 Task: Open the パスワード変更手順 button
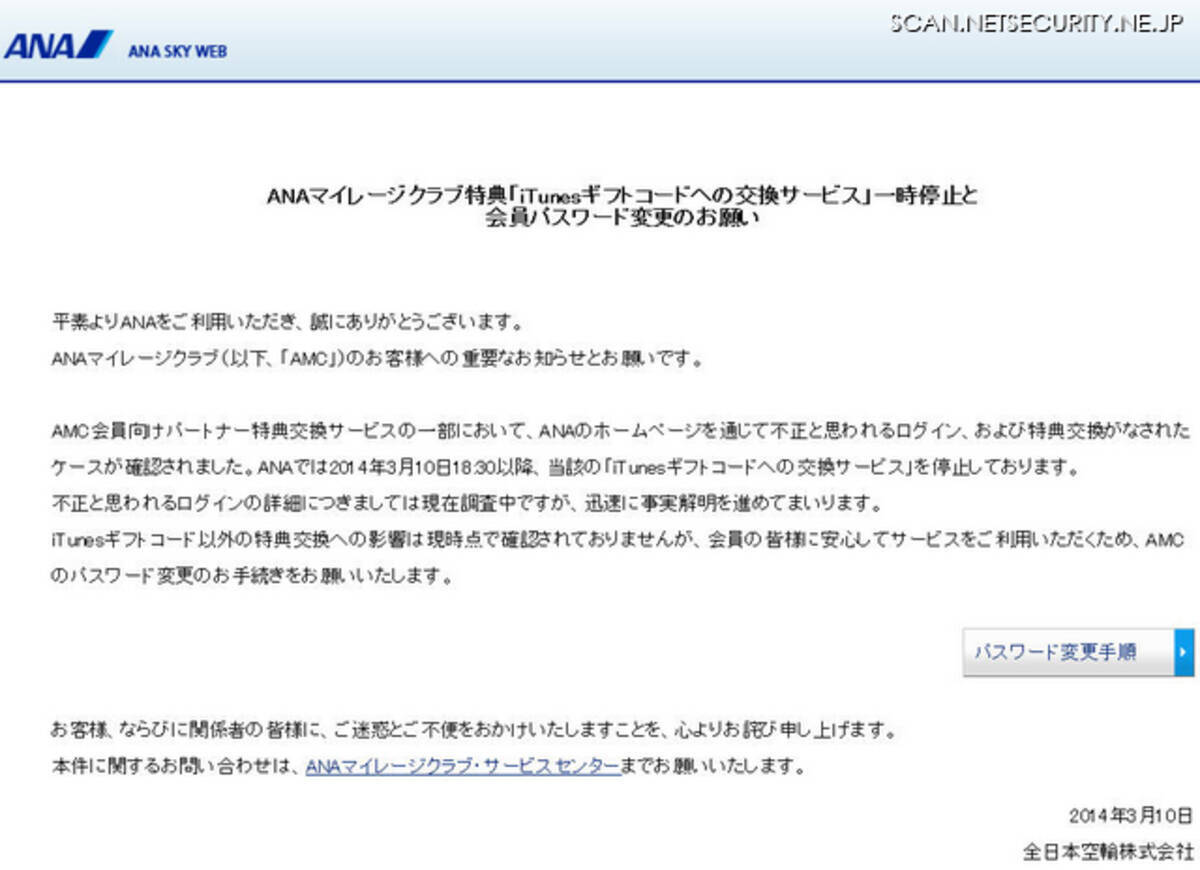coord(1079,652)
